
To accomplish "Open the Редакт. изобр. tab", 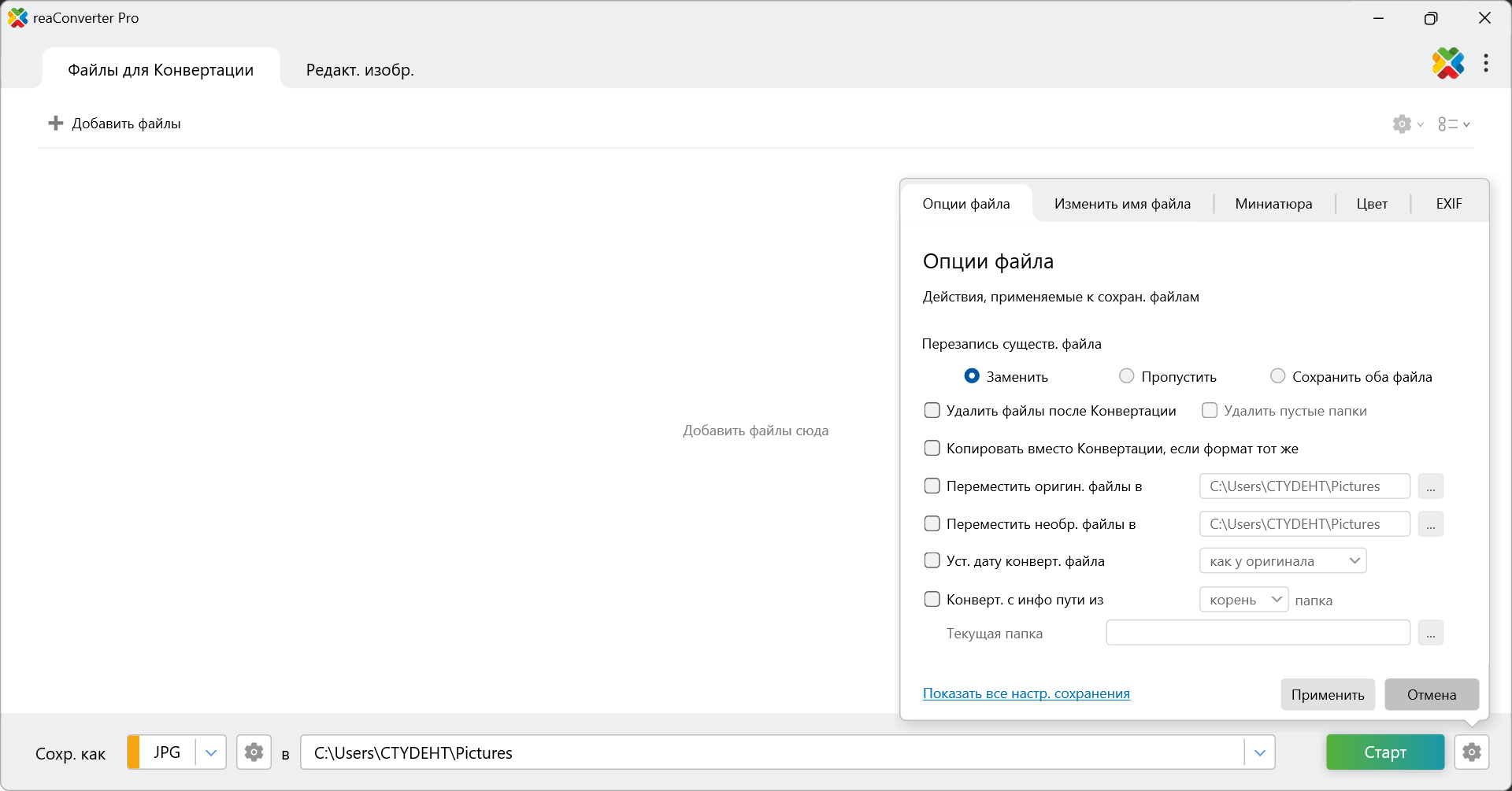I will point(360,70).
